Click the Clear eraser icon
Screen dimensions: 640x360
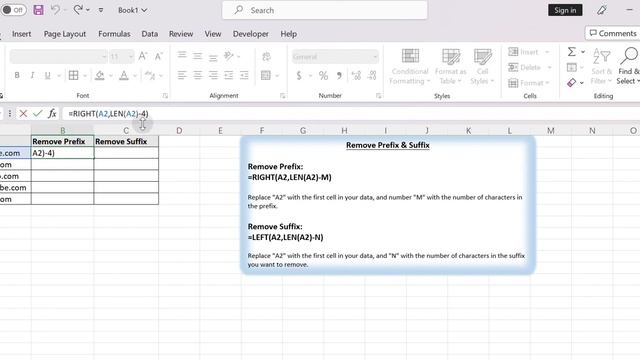point(572,83)
